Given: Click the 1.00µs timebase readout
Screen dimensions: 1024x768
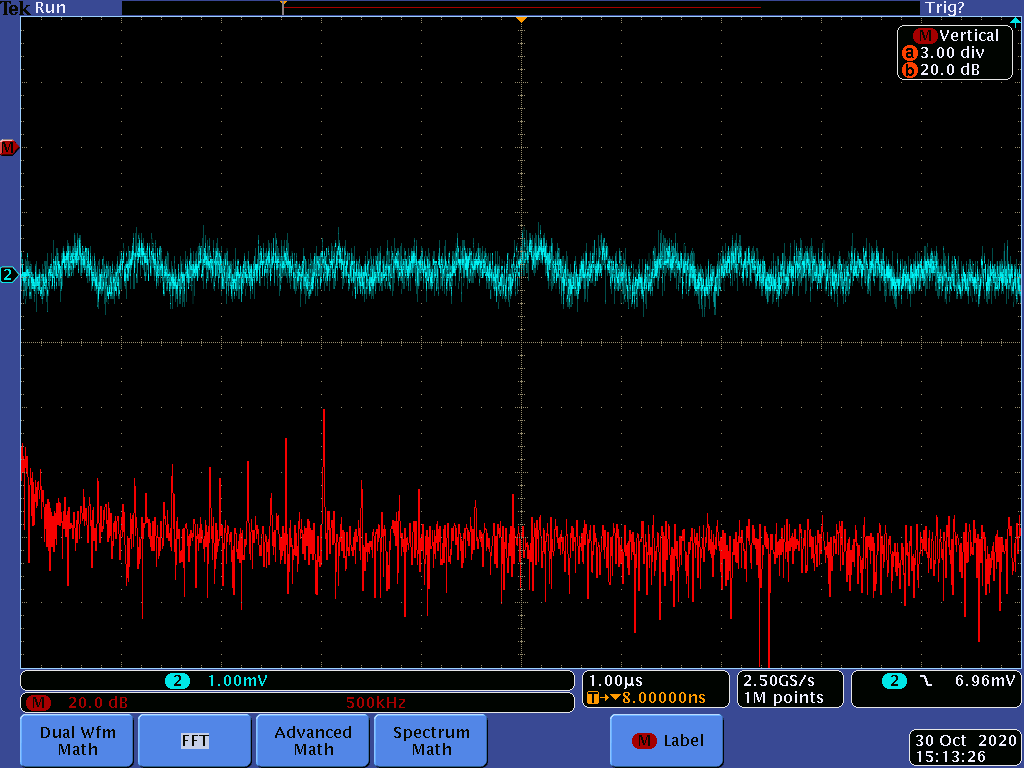Looking at the screenshot, I should tap(616, 681).
